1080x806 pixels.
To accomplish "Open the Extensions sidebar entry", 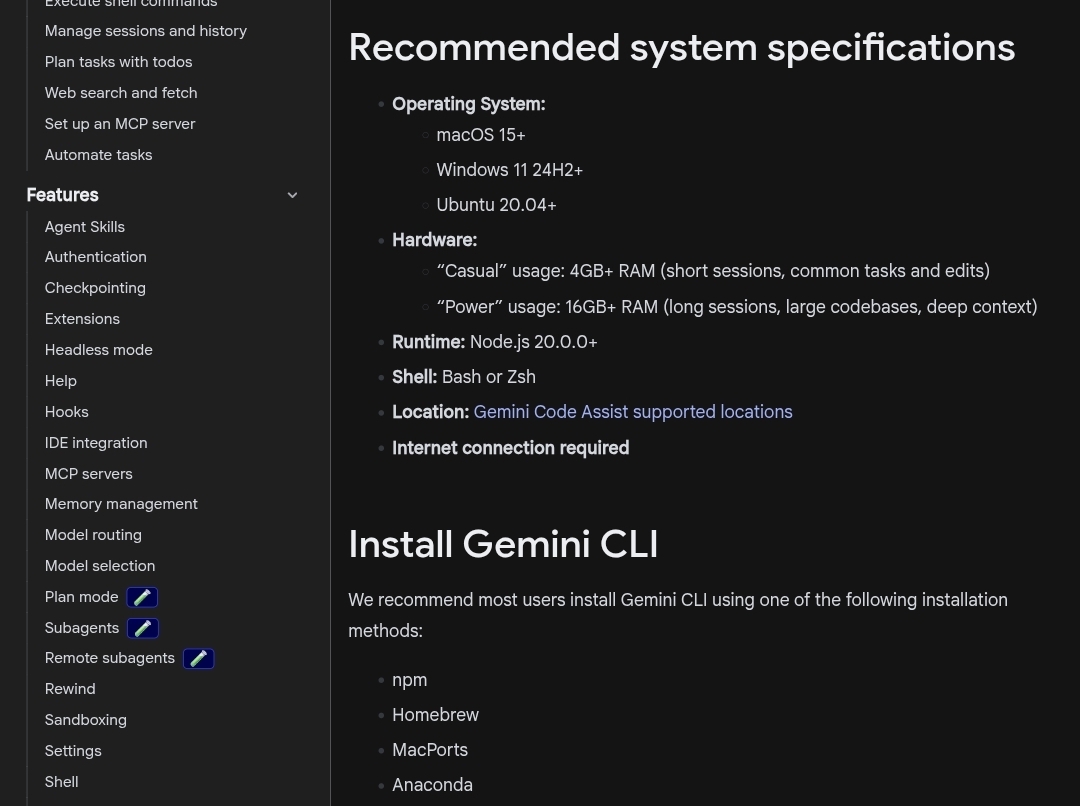I will pyautogui.click(x=82, y=319).
